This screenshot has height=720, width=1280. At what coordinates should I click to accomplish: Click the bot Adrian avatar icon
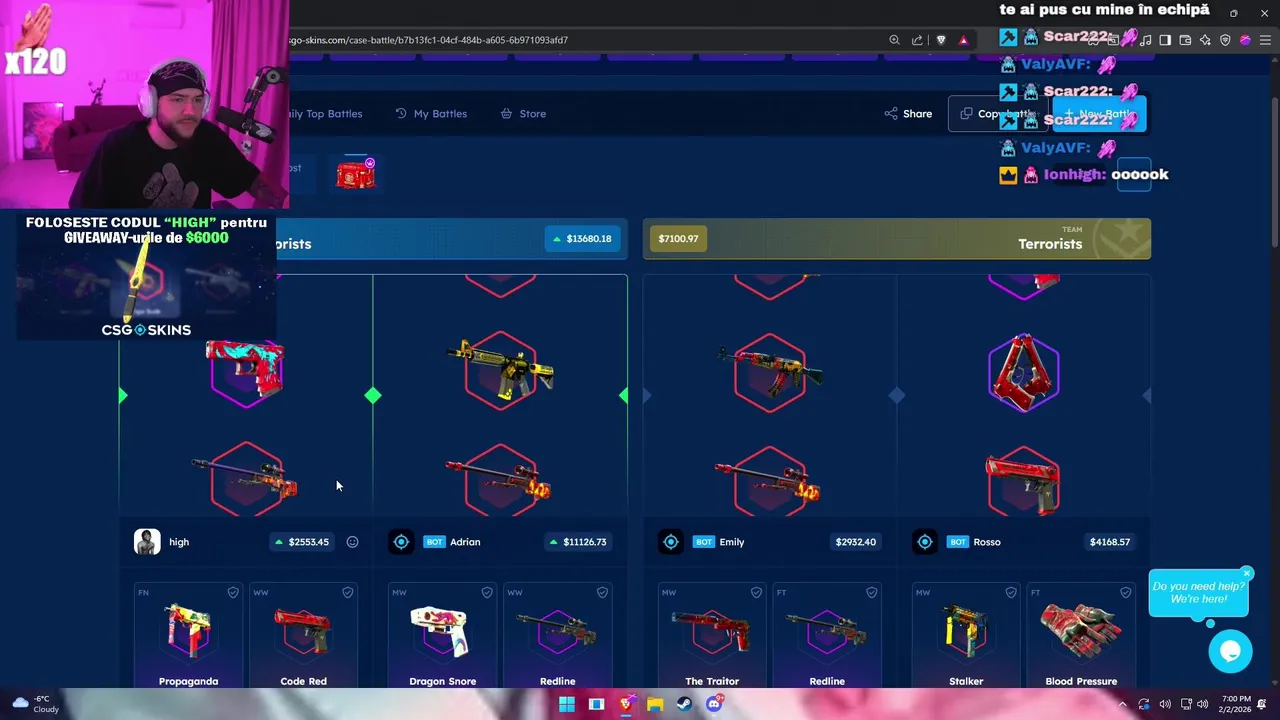pyautogui.click(x=401, y=542)
